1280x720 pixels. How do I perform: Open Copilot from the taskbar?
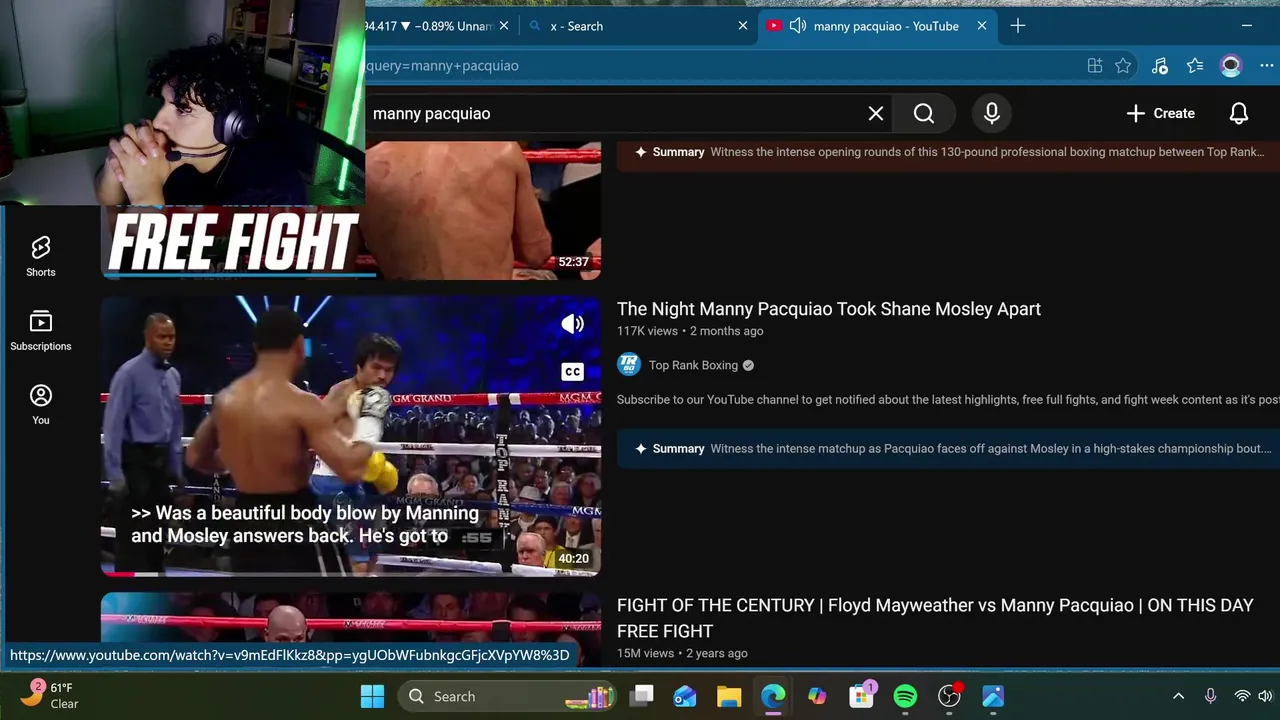tap(817, 697)
